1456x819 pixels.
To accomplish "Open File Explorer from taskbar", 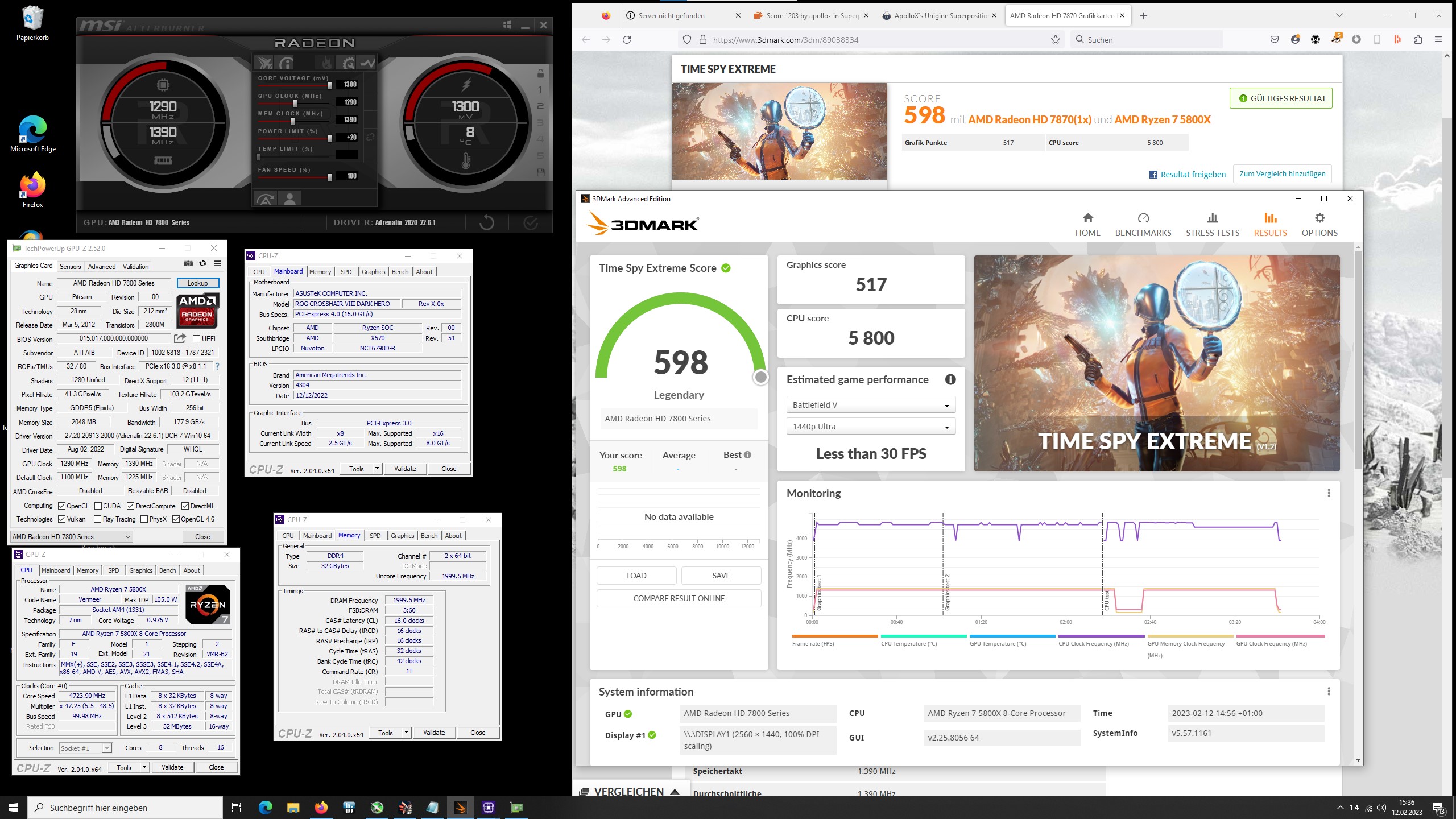I will click(293, 808).
